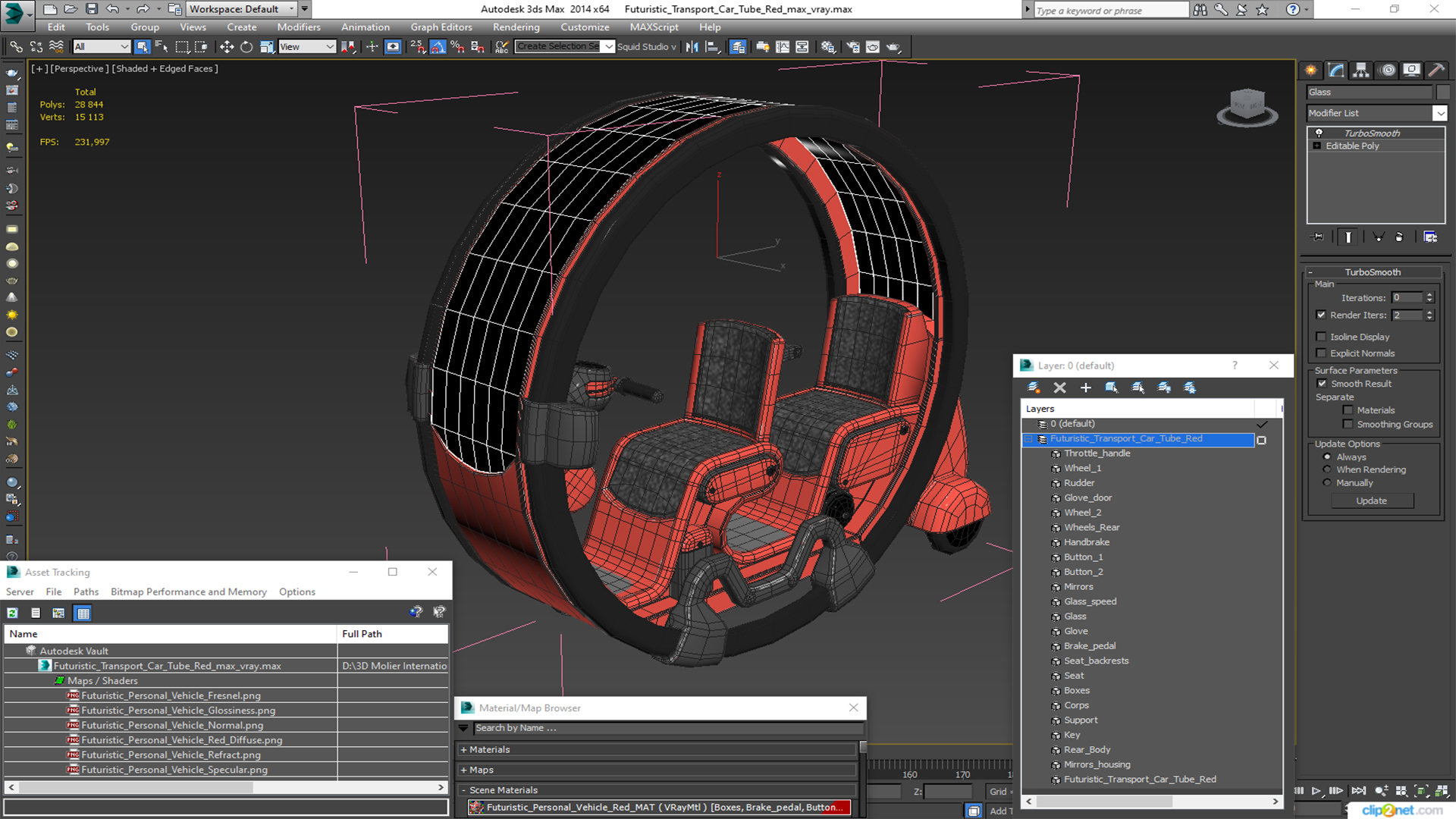1456x819 pixels.
Task: Open the Graph Editors menu
Action: 441,27
